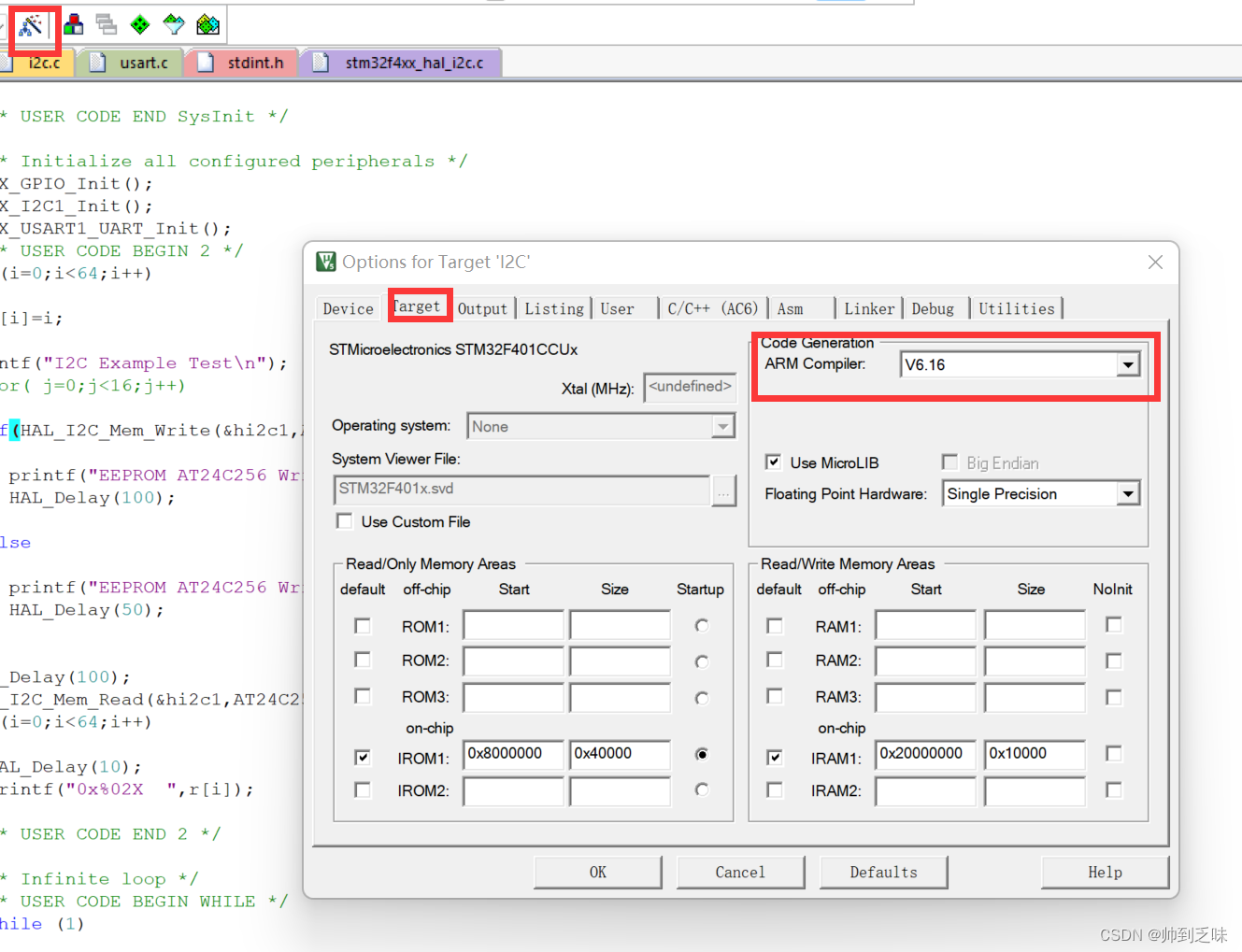The image size is (1242, 952).
Task: Click the grayed multi-project workspace windows icon
Action: (x=107, y=25)
